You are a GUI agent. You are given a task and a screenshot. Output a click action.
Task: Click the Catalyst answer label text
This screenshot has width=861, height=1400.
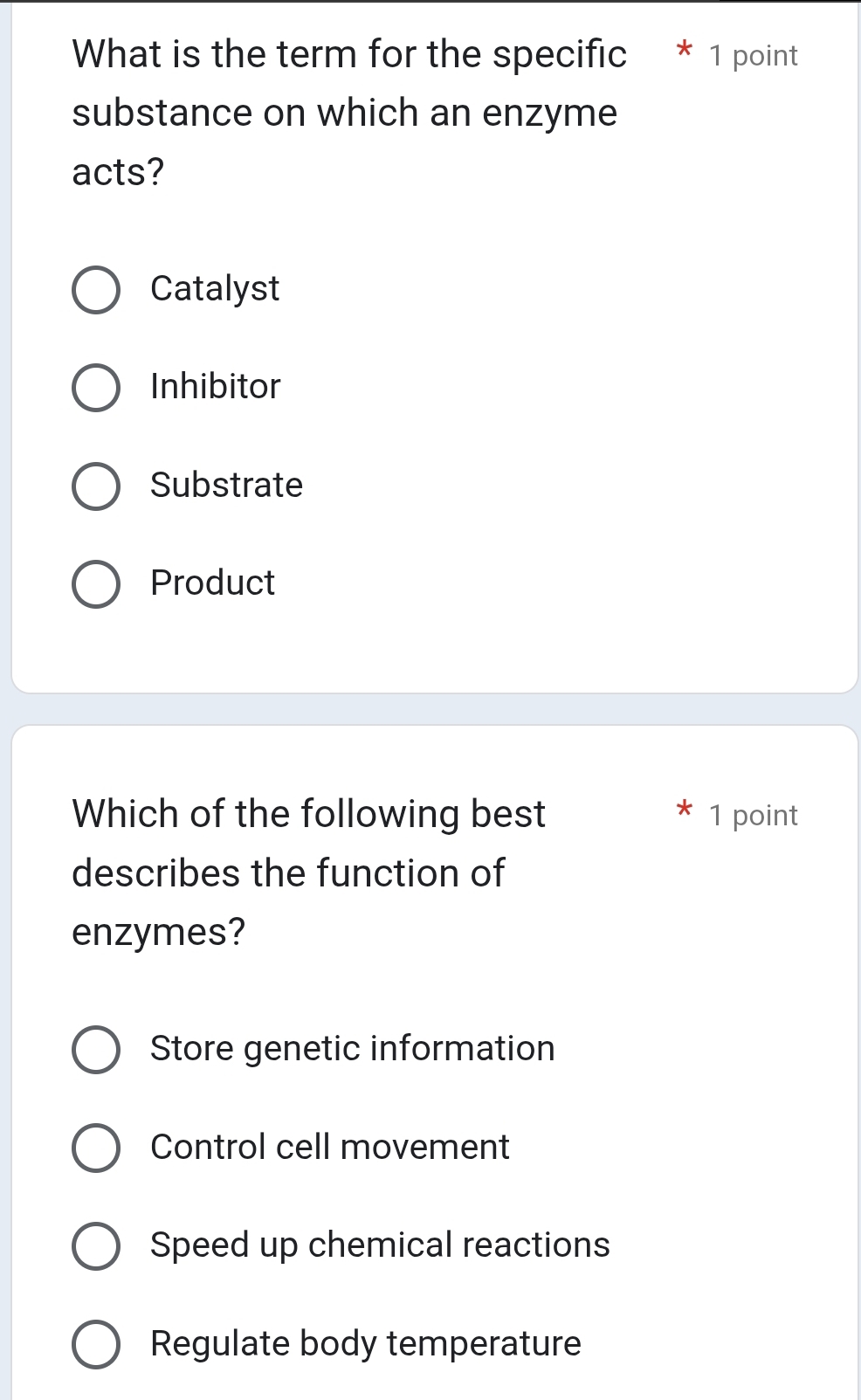pyautogui.click(x=214, y=289)
